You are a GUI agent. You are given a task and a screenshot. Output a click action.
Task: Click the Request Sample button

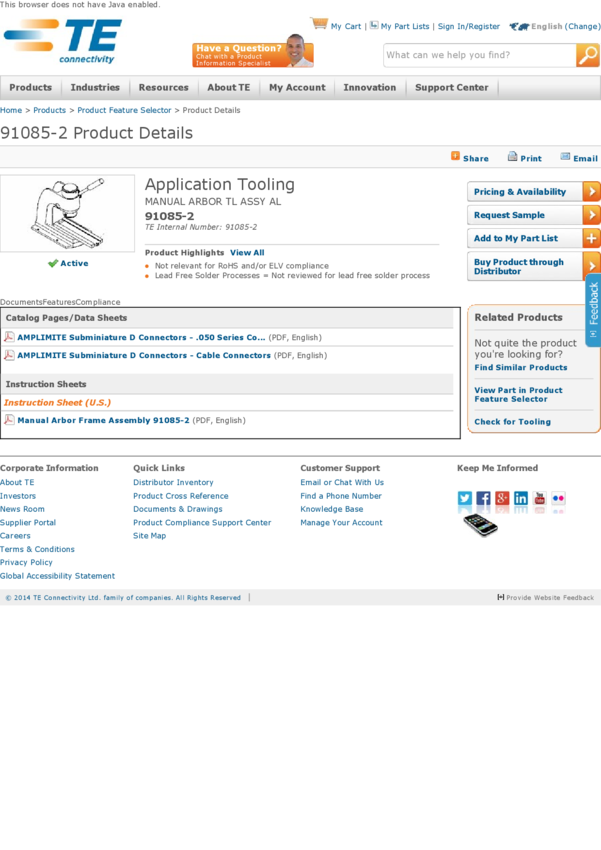(534, 215)
